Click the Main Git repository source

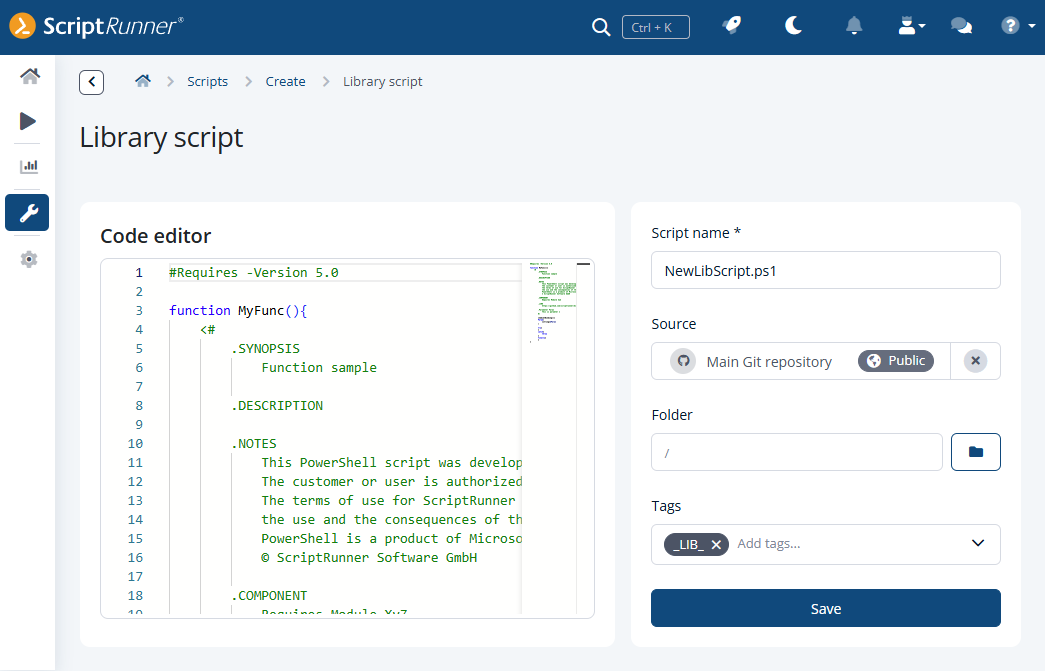coord(769,362)
